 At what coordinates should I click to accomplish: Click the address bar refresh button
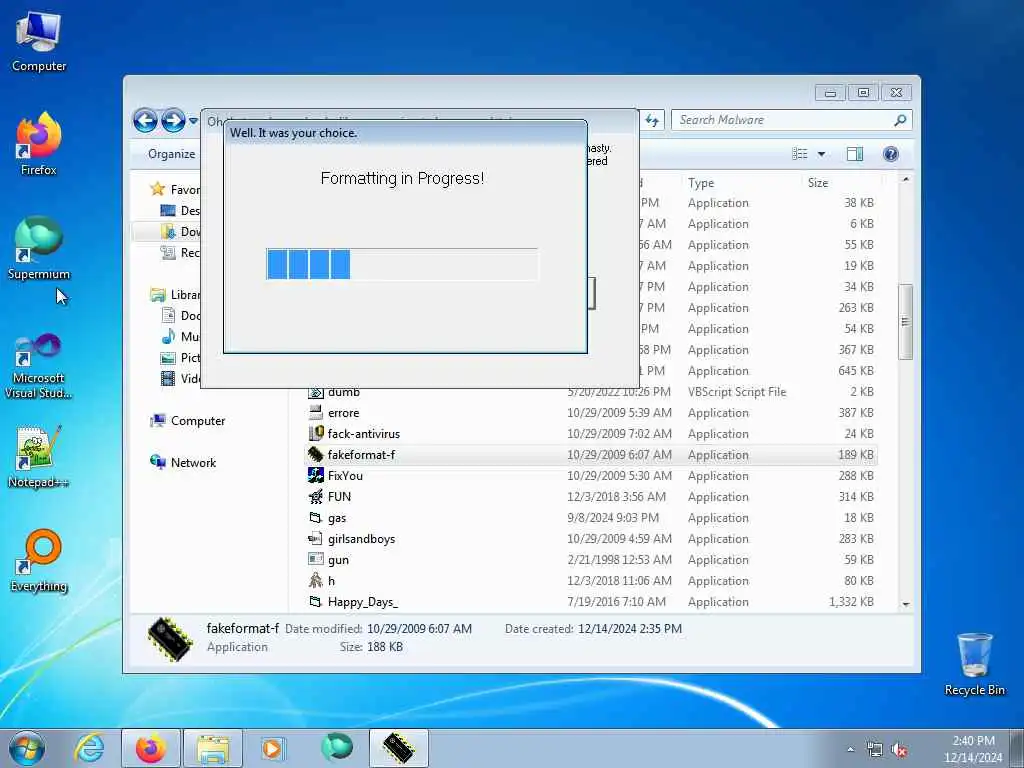[652, 120]
